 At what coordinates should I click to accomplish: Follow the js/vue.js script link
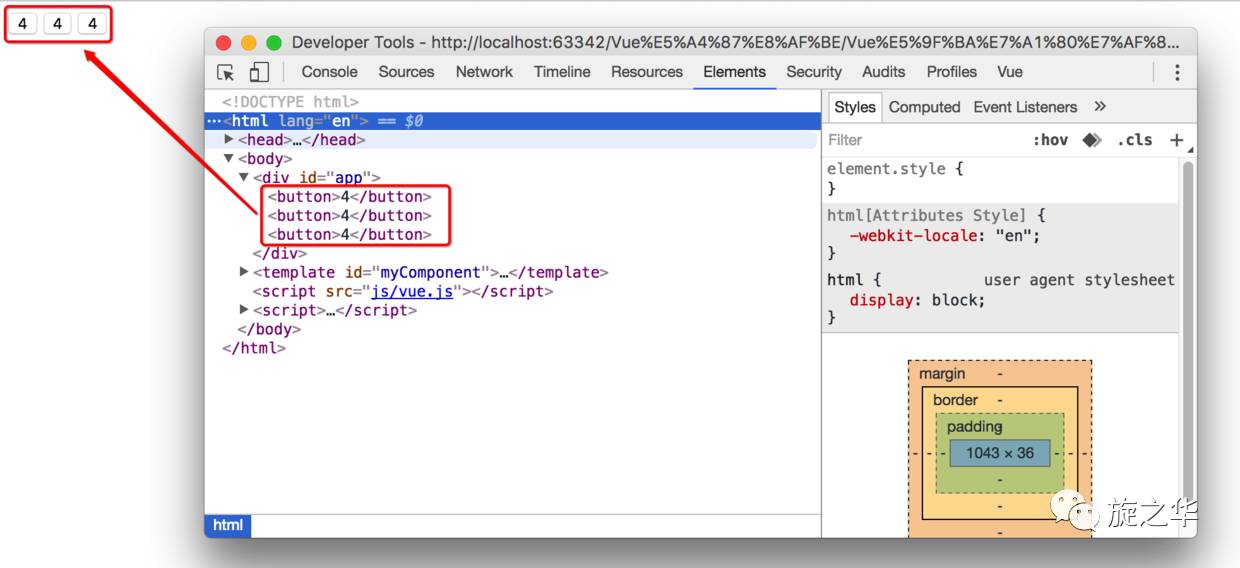pos(413,291)
